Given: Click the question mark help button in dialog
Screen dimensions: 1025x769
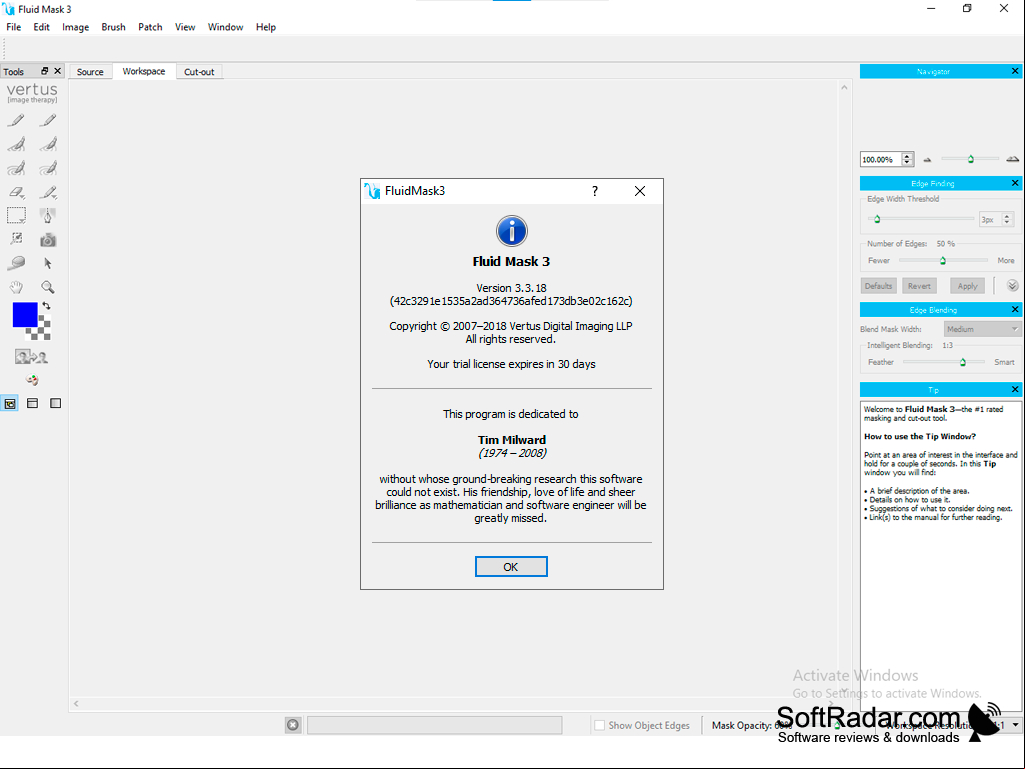Looking at the screenshot, I should (x=595, y=191).
